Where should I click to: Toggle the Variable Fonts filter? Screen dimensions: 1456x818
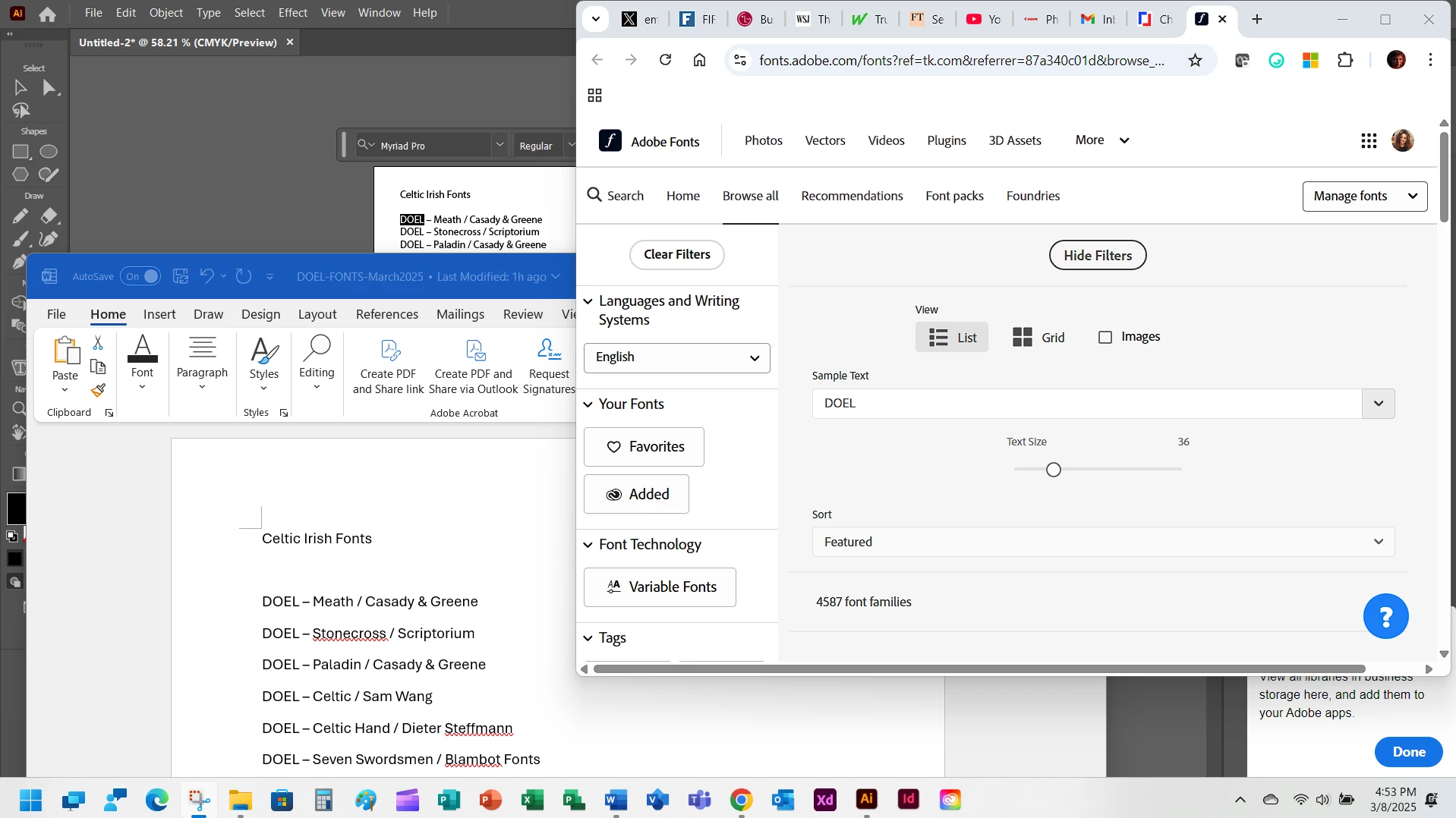(660, 587)
